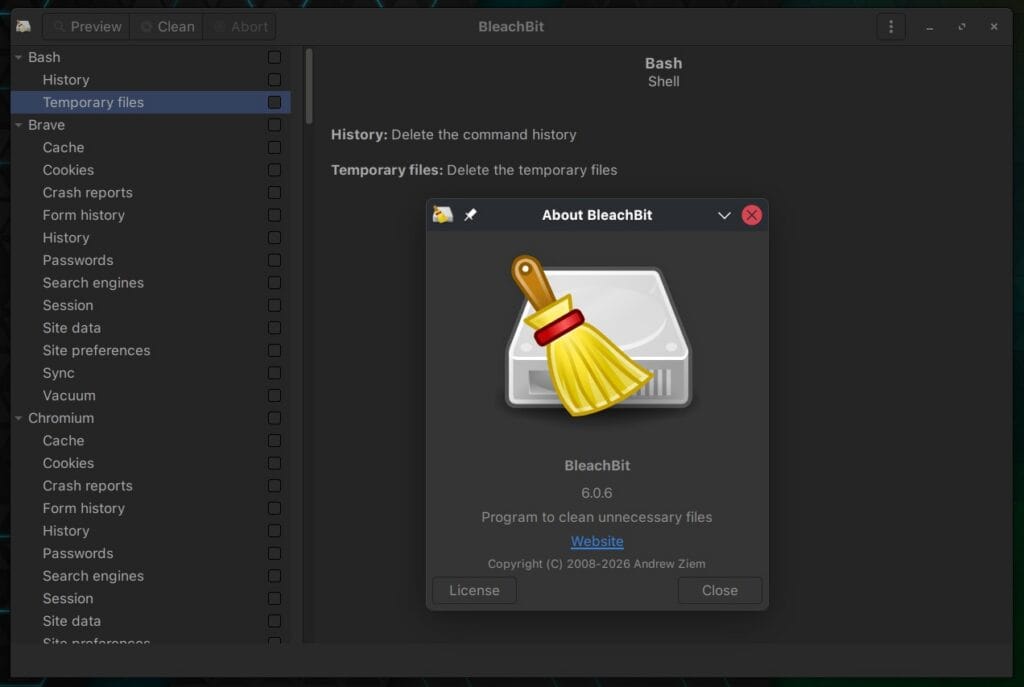Toggle the Brave group checkbox

274,125
